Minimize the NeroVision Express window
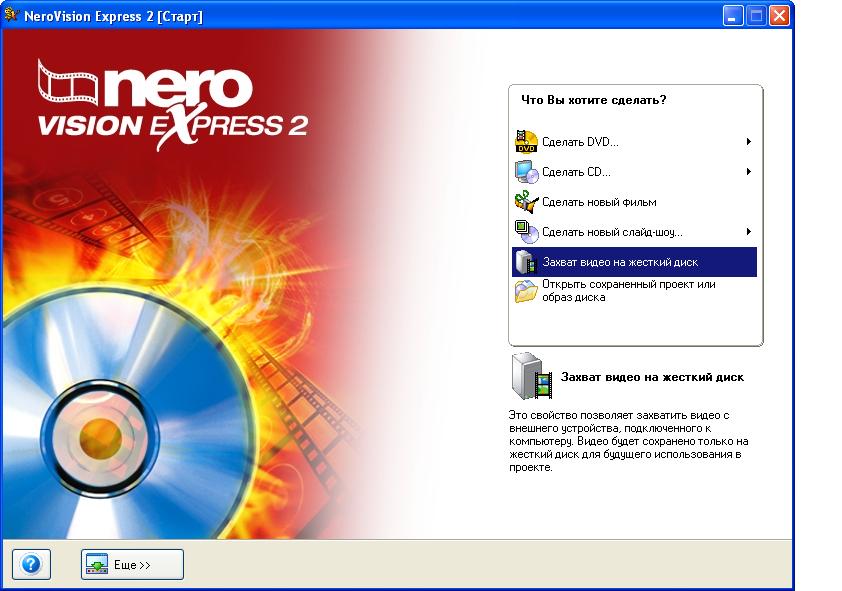 (x=732, y=16)
